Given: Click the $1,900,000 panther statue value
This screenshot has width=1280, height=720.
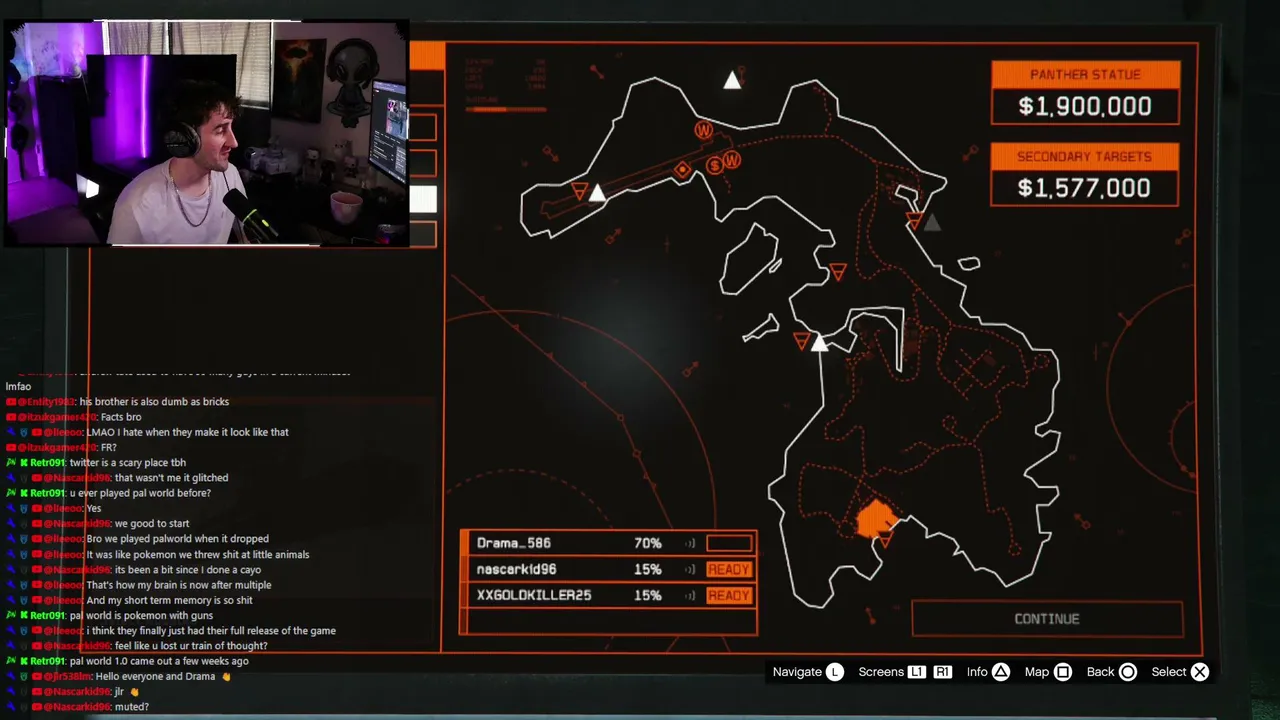Looking at the screenshot, I should (1085, 106).
